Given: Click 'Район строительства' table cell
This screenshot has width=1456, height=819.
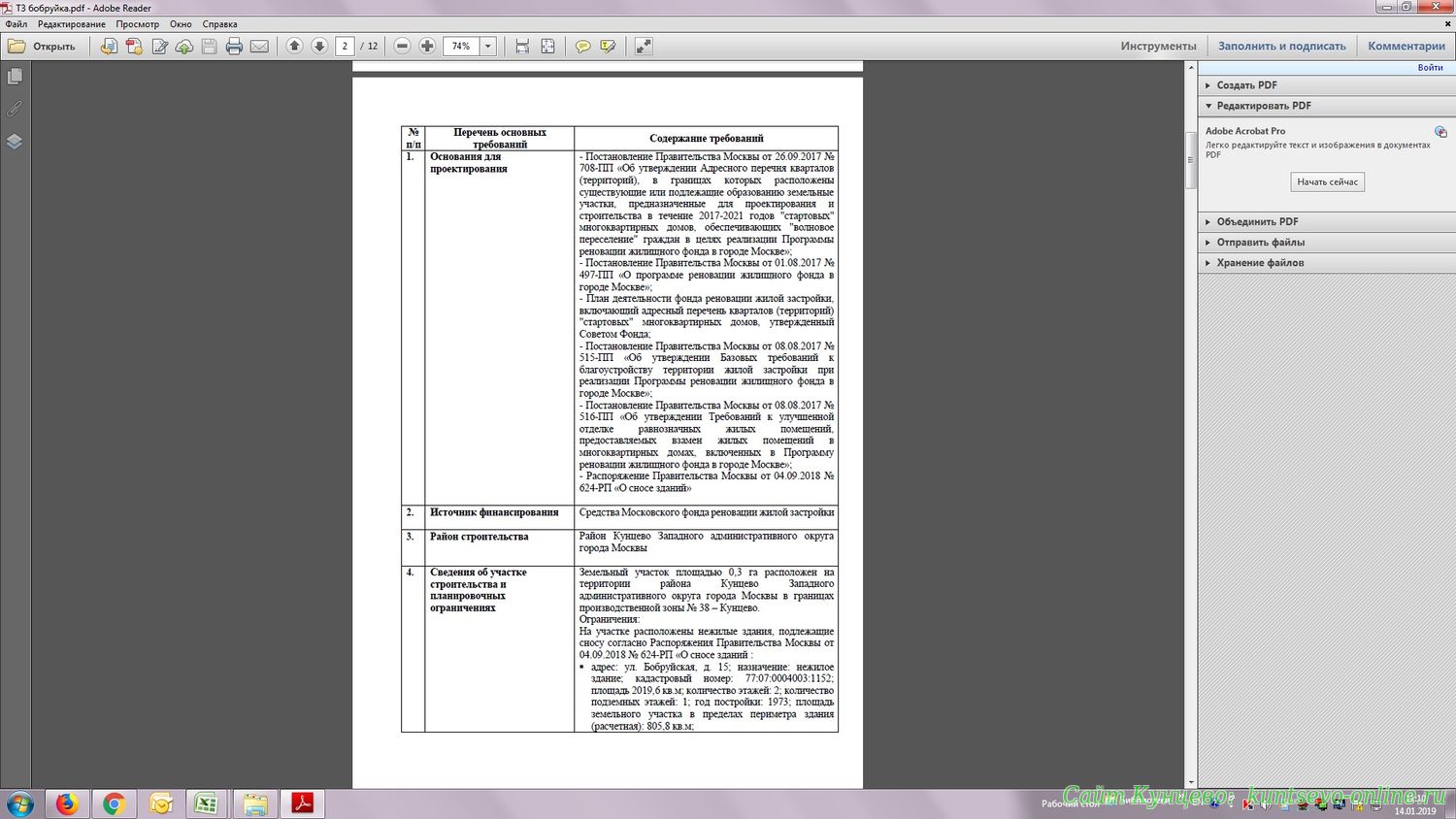Looking at the screenshot, I should point(499,547).
